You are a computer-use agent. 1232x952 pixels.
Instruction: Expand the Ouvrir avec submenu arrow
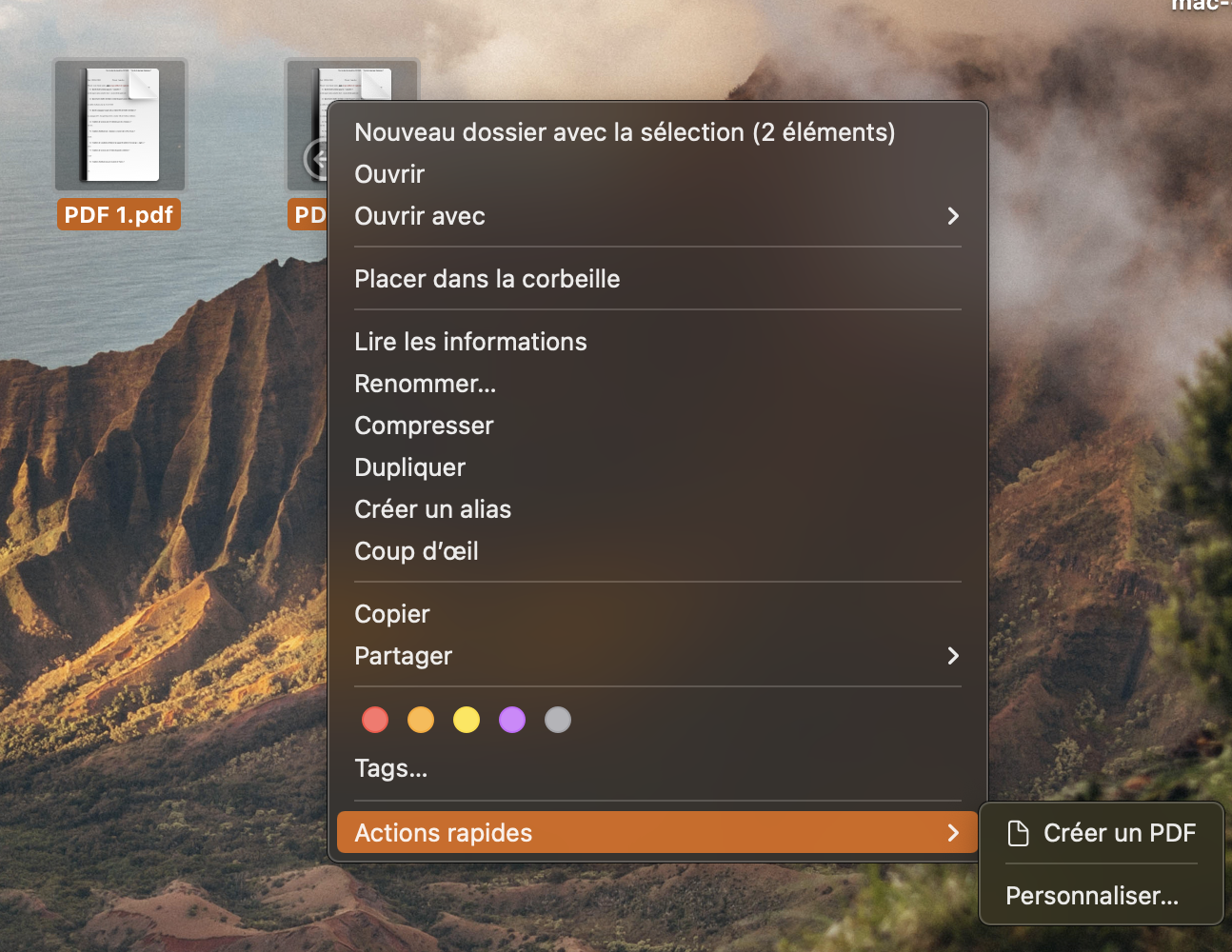953,216
